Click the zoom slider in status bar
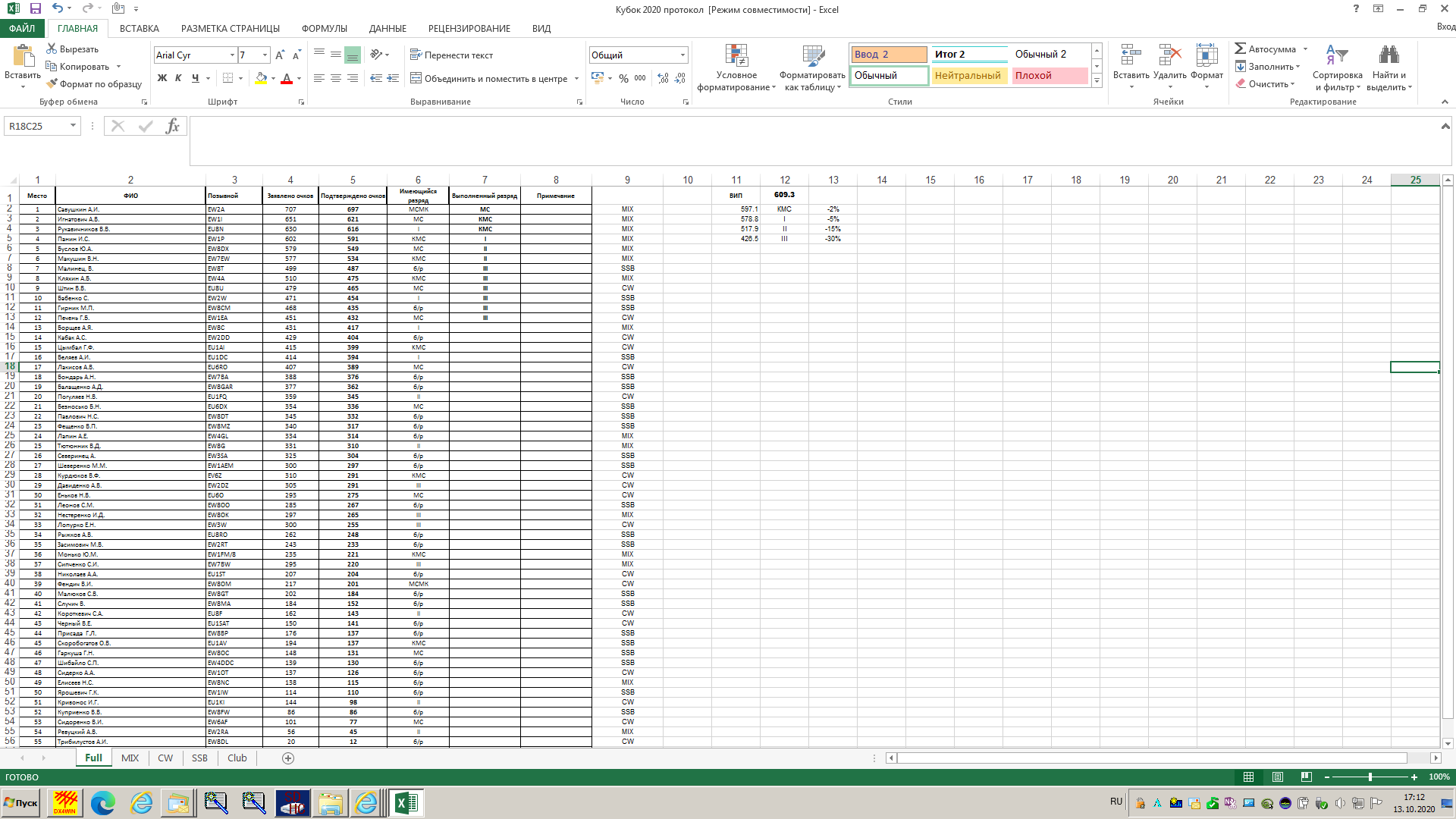 (x=1370, y=777)
